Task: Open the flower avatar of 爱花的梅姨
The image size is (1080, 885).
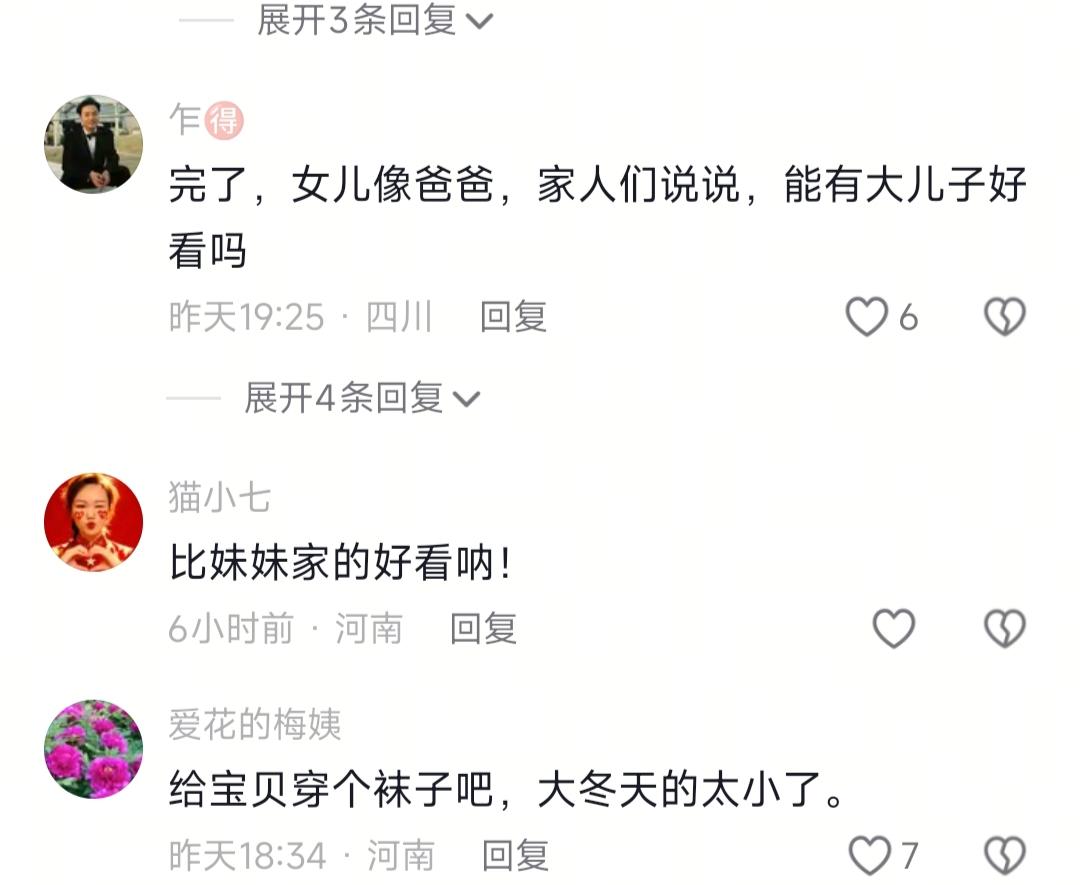Action: (94, 749)
